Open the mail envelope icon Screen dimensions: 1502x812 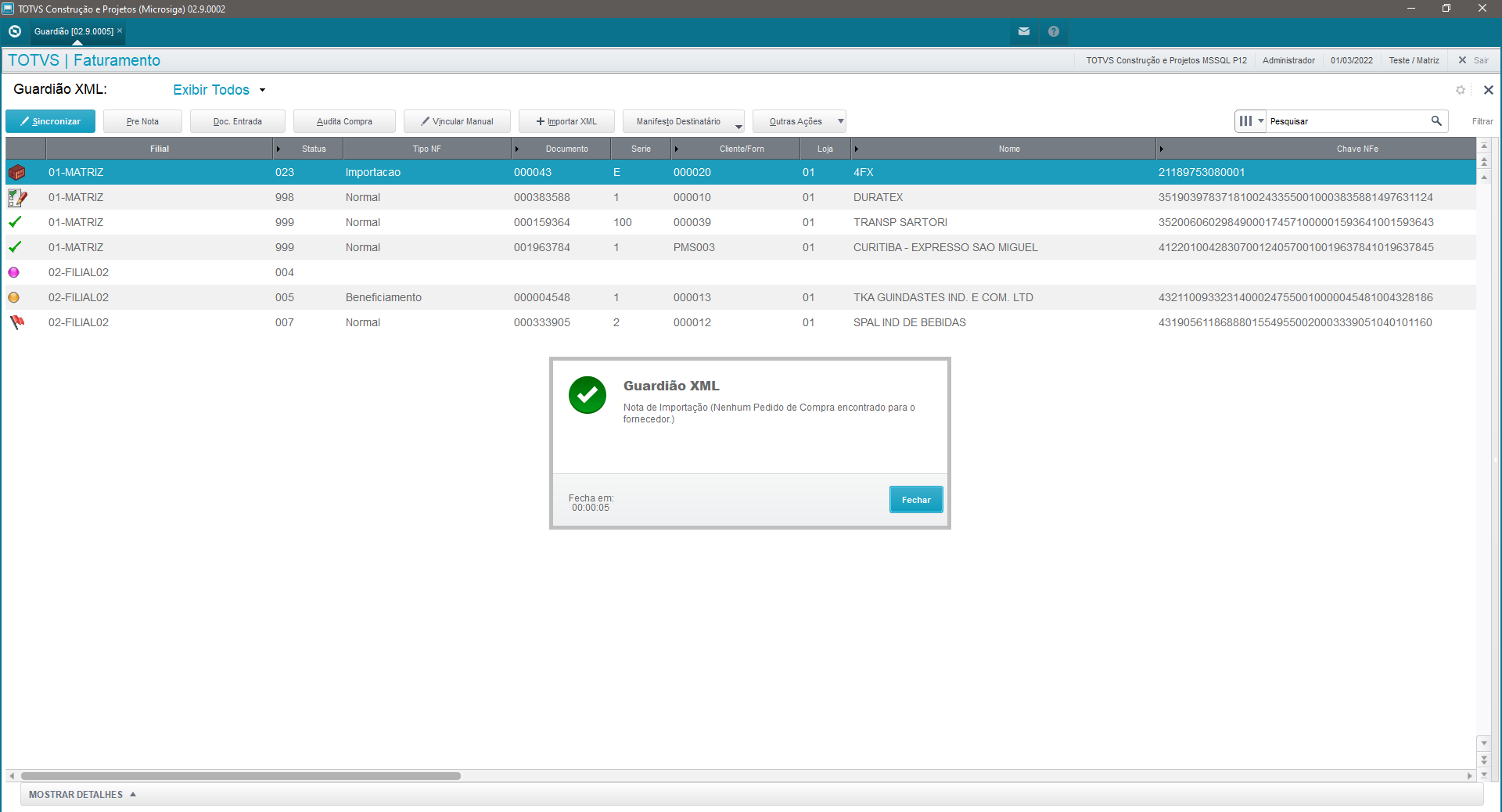coord(1024,31)
